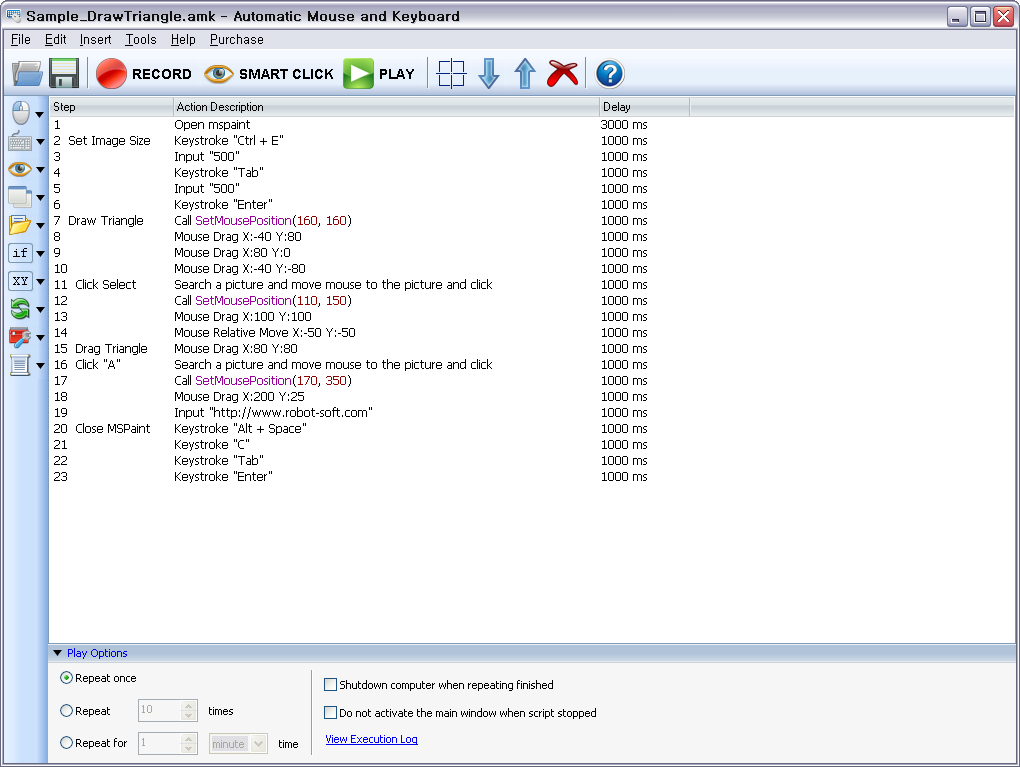Click the window action icon in sidebar

[x=20, y=196]
